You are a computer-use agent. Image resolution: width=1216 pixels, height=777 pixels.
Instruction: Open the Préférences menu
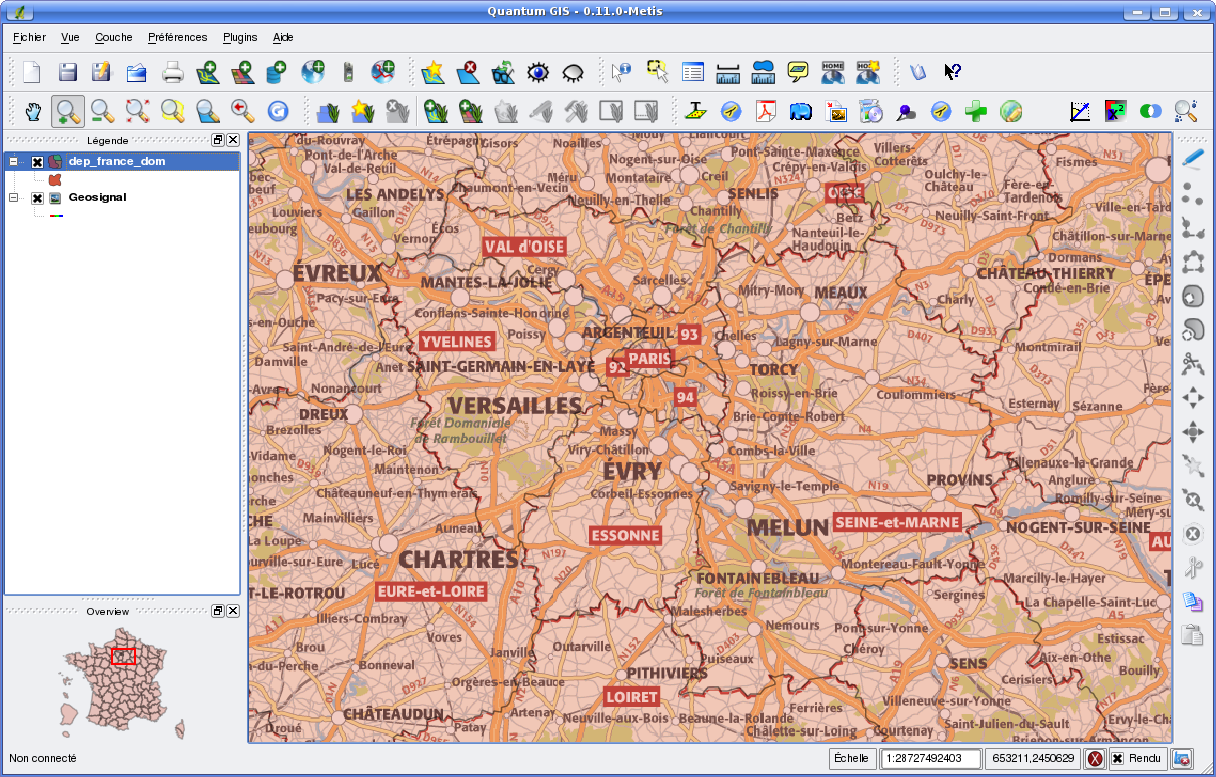(177, 37)
